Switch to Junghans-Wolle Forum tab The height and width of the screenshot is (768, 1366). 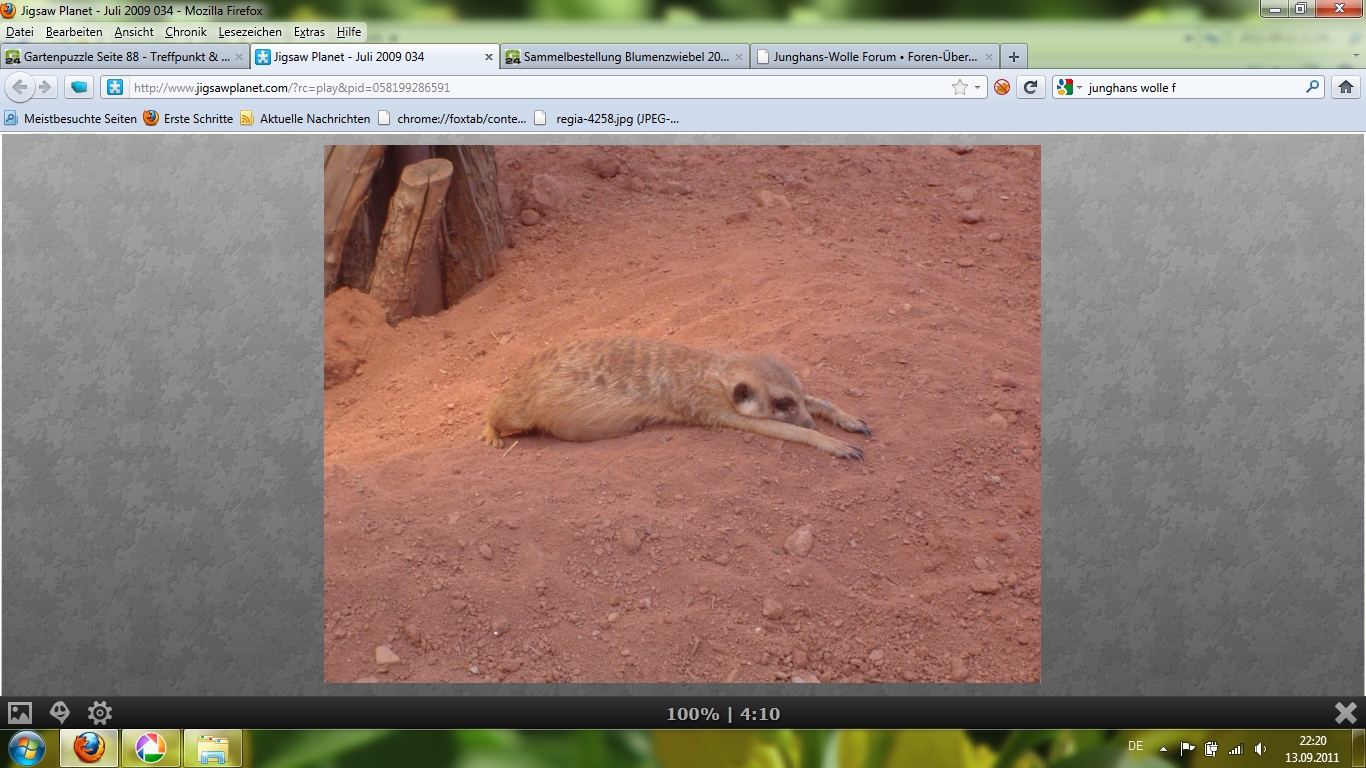pyautogui.click(x=872, y=57)
